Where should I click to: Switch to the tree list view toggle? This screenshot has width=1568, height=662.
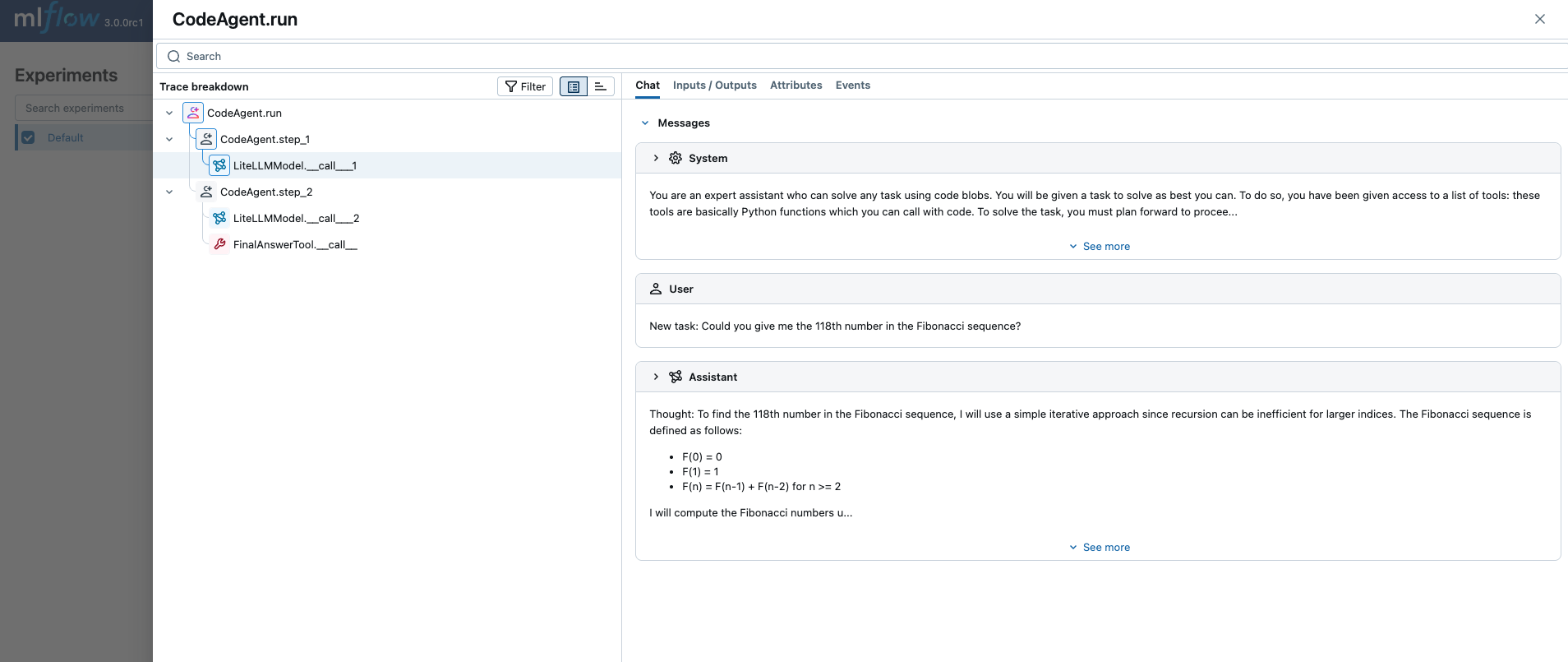coord(574,86)
